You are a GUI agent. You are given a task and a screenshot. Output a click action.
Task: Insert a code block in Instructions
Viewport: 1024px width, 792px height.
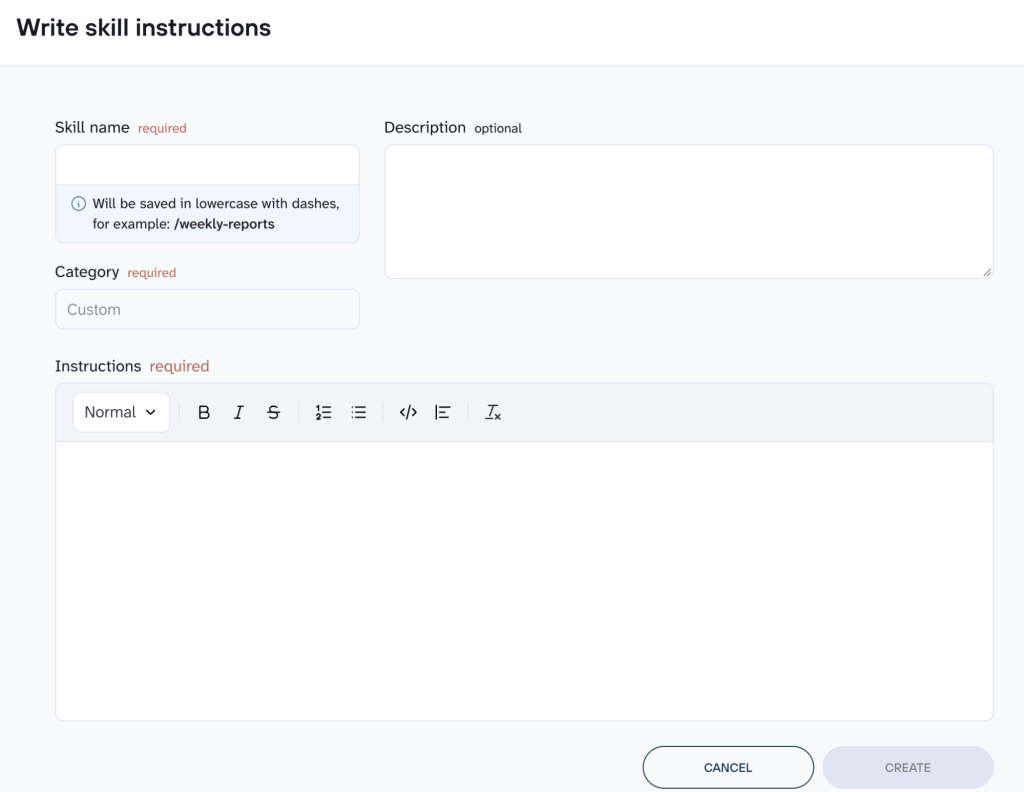[408, 413]
